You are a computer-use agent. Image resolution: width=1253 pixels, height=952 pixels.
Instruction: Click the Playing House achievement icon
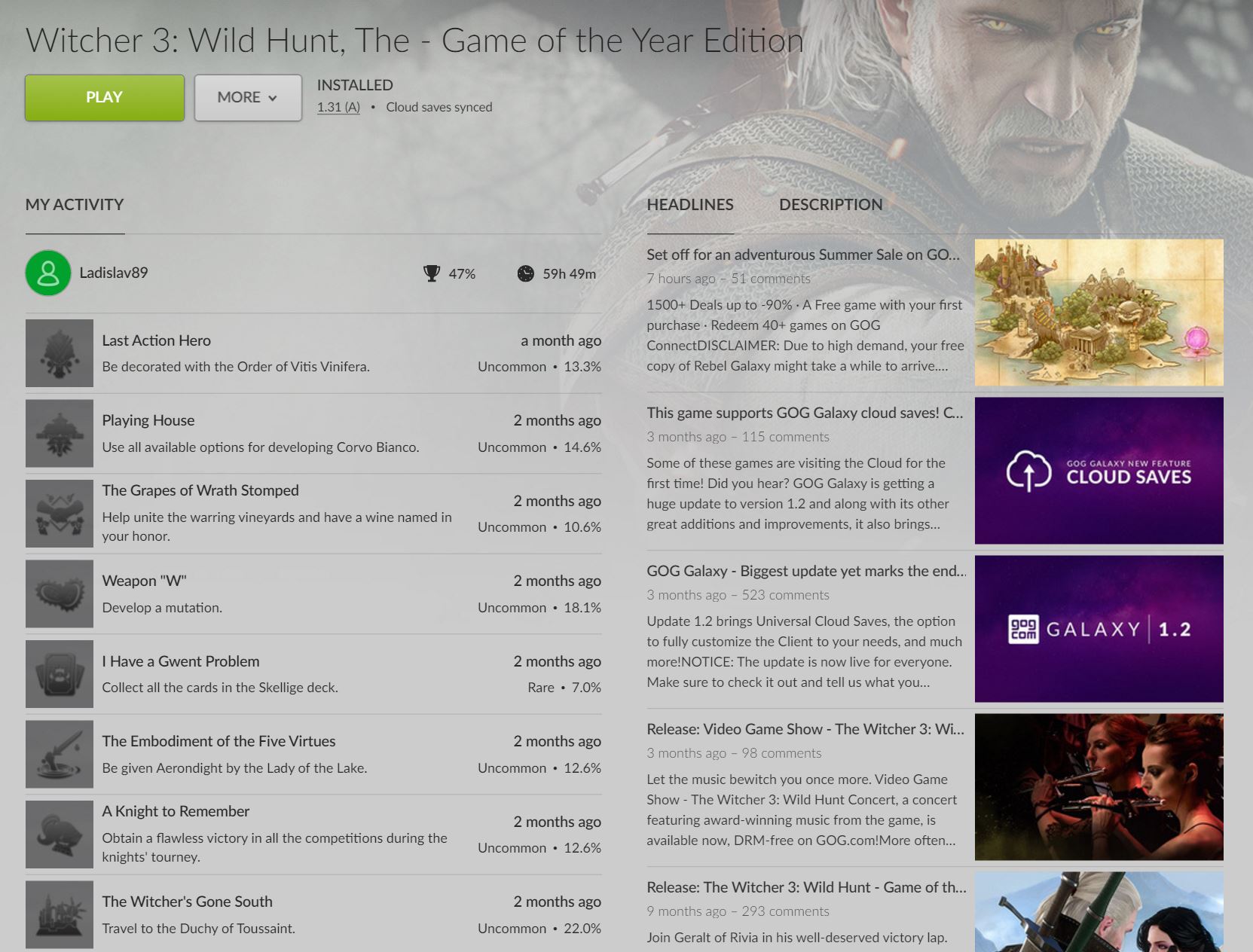pyautogui.click(x=60, y=433)
